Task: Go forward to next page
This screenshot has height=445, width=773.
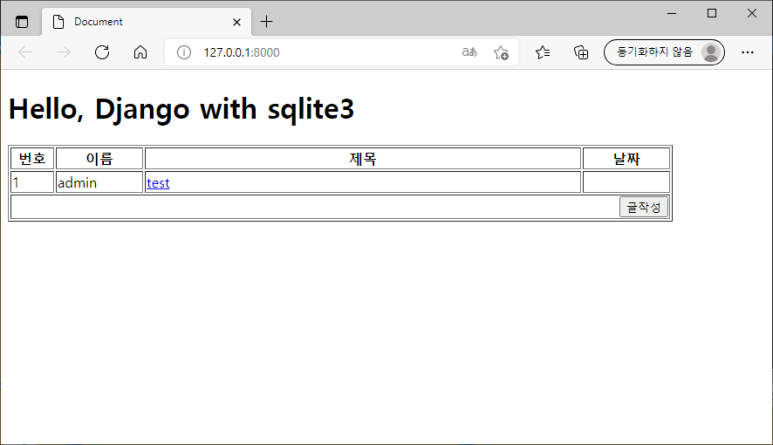Action: pos(64,52)
